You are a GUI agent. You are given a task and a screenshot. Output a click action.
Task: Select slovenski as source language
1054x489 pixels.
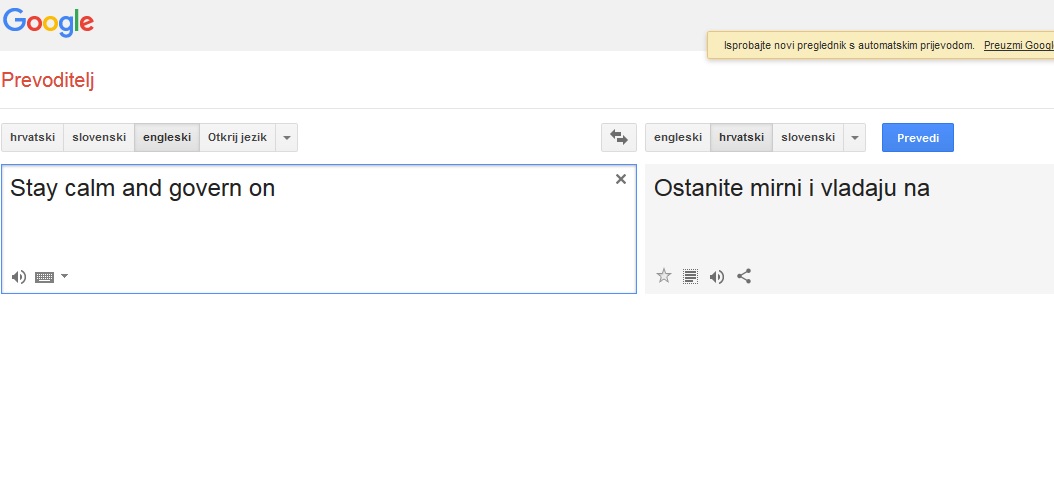point(98,138)
